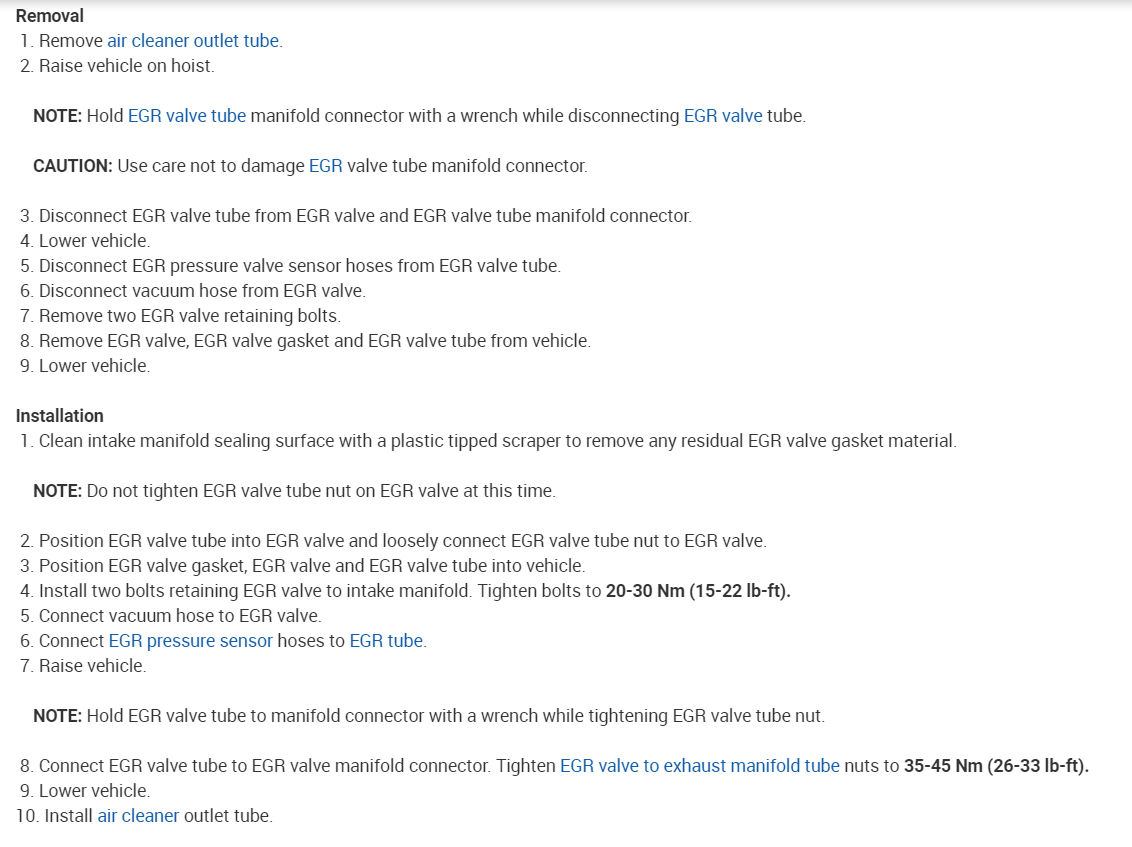Open the 'EGR' link in the CAUTION line
This screenshot has height=847, width=1132.
coord(325,166)
